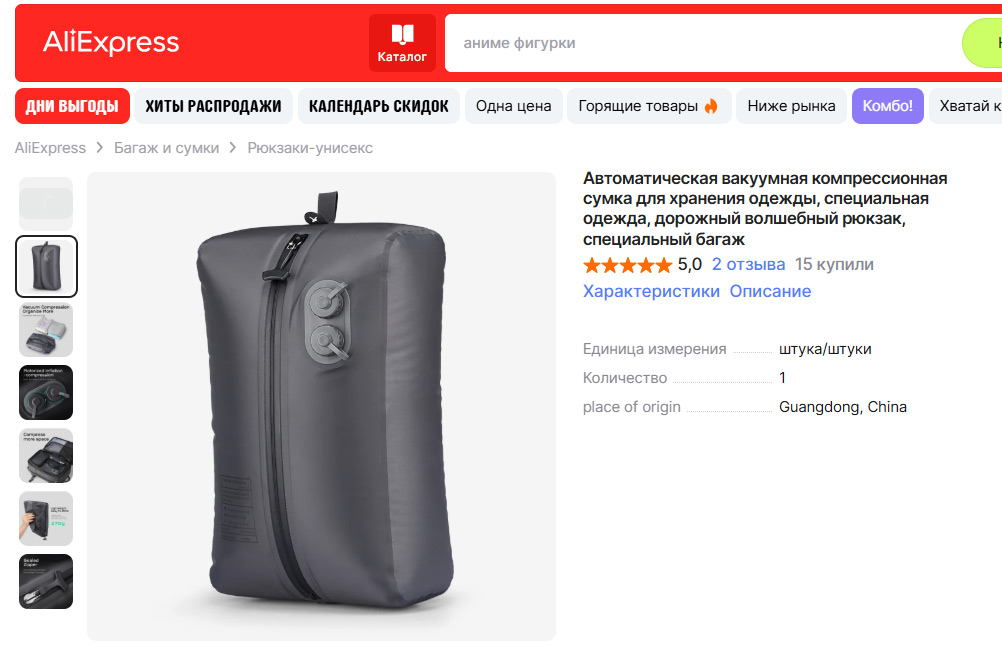
Task: Select the Motorized inflation compression thumbnail
Action: 46,393
